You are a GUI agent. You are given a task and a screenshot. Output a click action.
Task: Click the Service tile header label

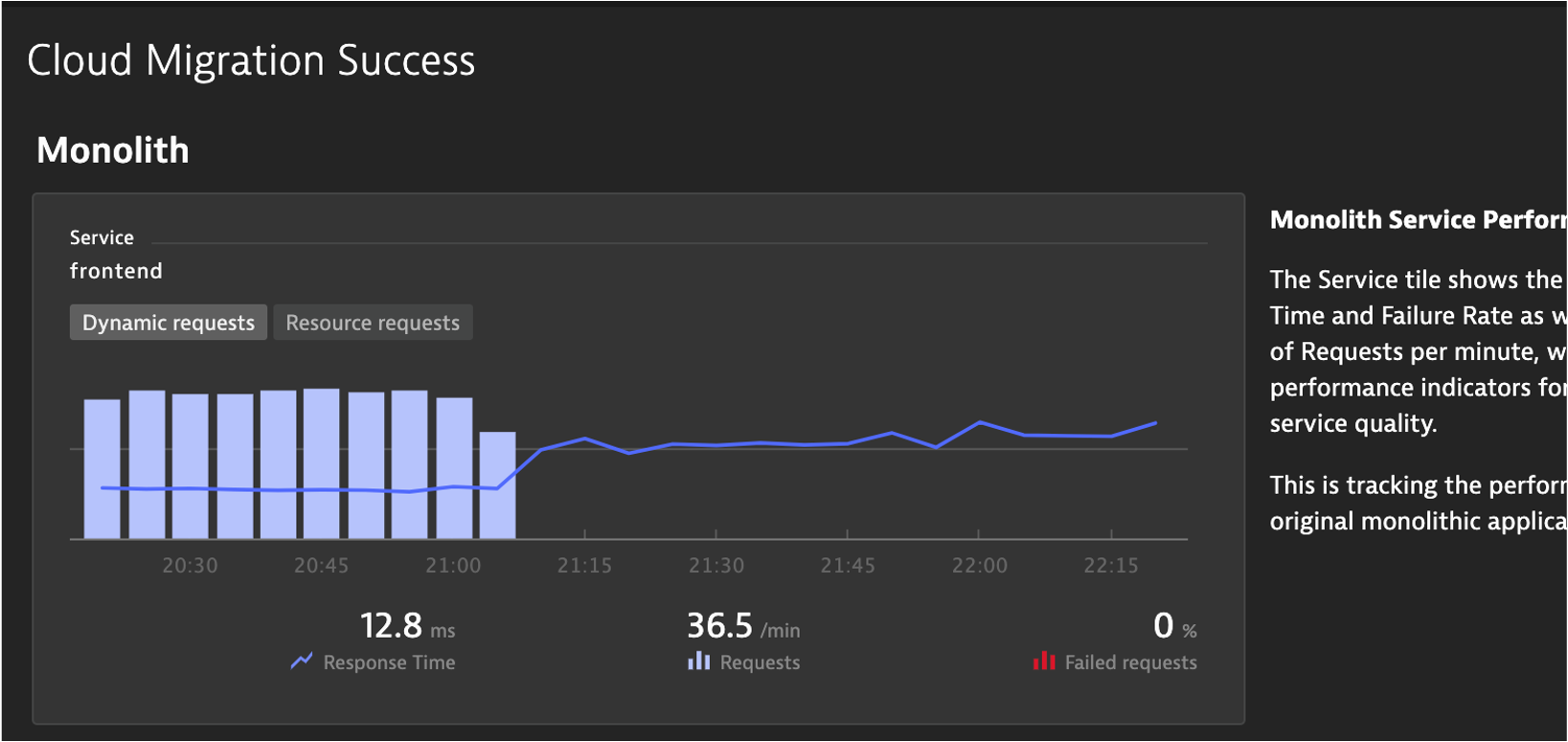point(102,237)
